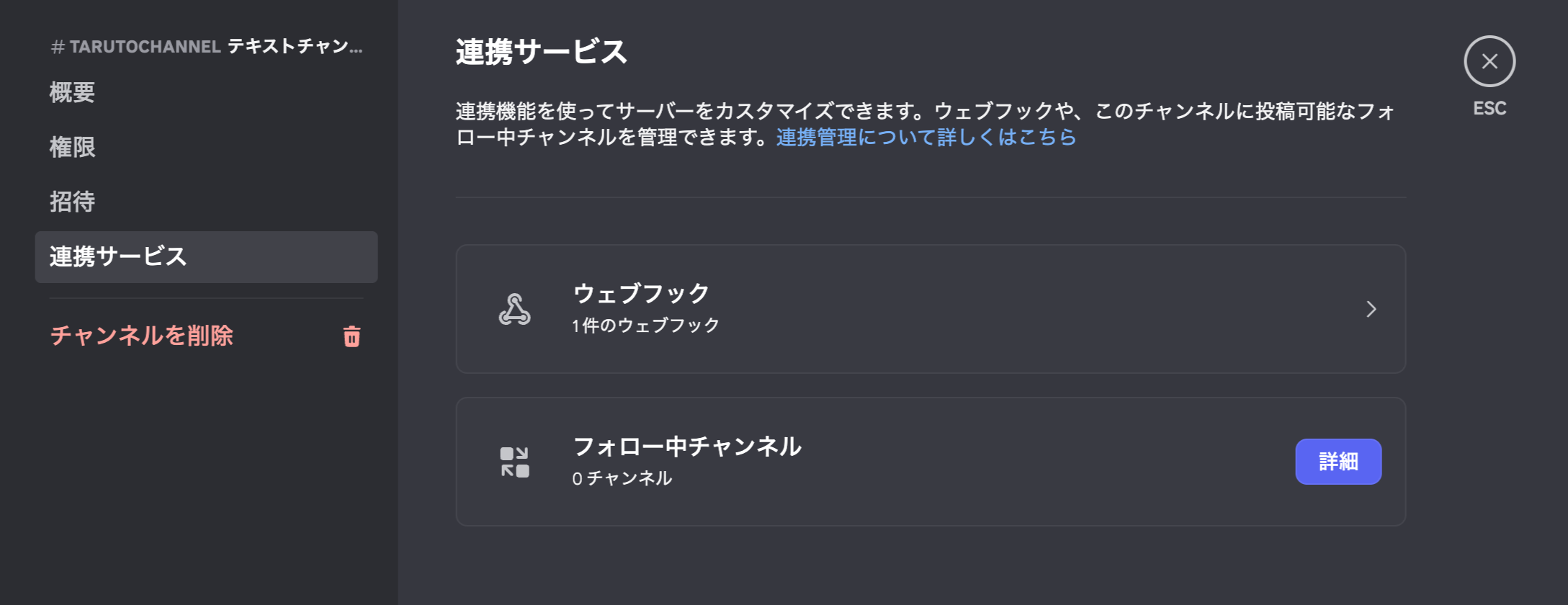The height and width of the screenshot is (605, 1568).
Task: Open the 招待 section
Action: click(x=71, y=202)
